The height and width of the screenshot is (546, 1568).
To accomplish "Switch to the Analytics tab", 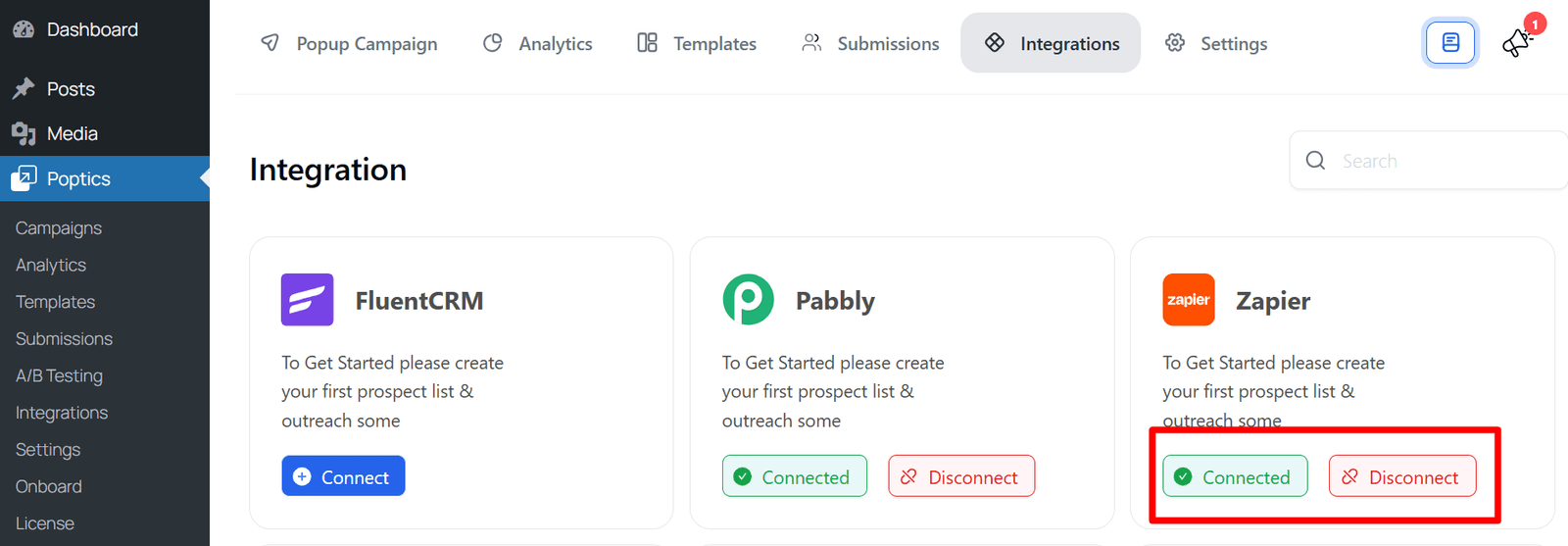I will coord(538,43).
